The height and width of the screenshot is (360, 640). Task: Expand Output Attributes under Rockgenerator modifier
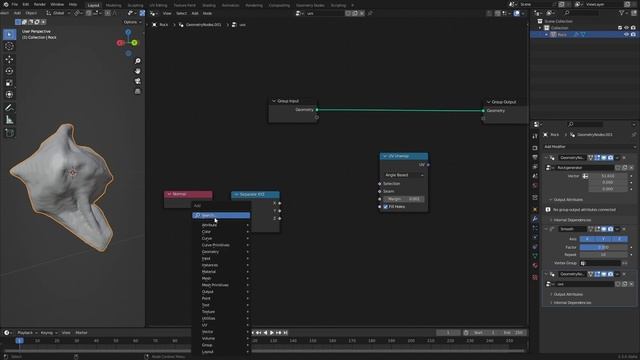pos(568,200)
